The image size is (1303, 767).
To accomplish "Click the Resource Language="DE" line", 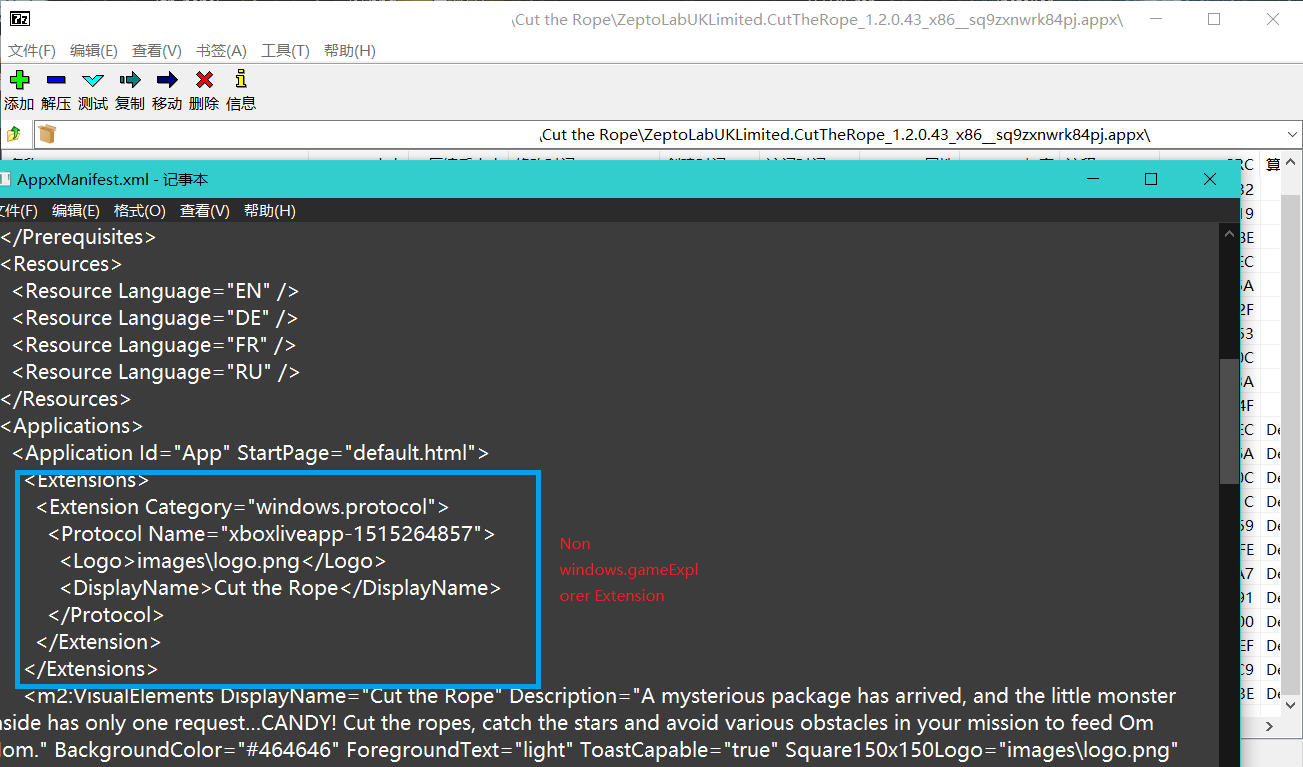I will [155, 318].
